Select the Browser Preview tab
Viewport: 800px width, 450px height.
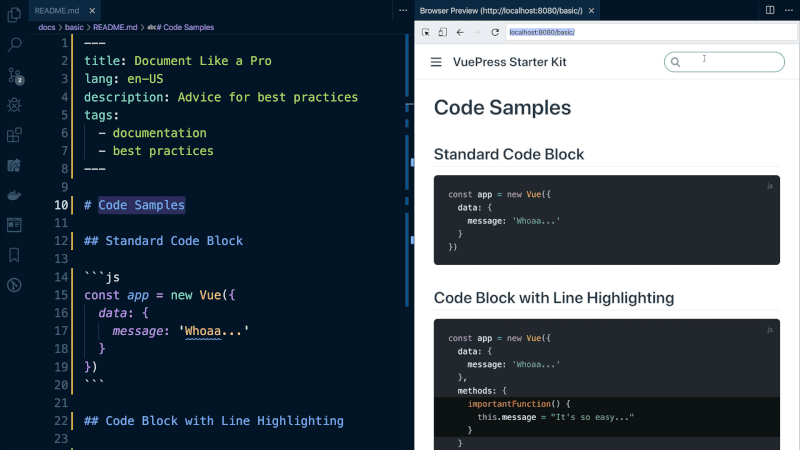coord(500,9)
